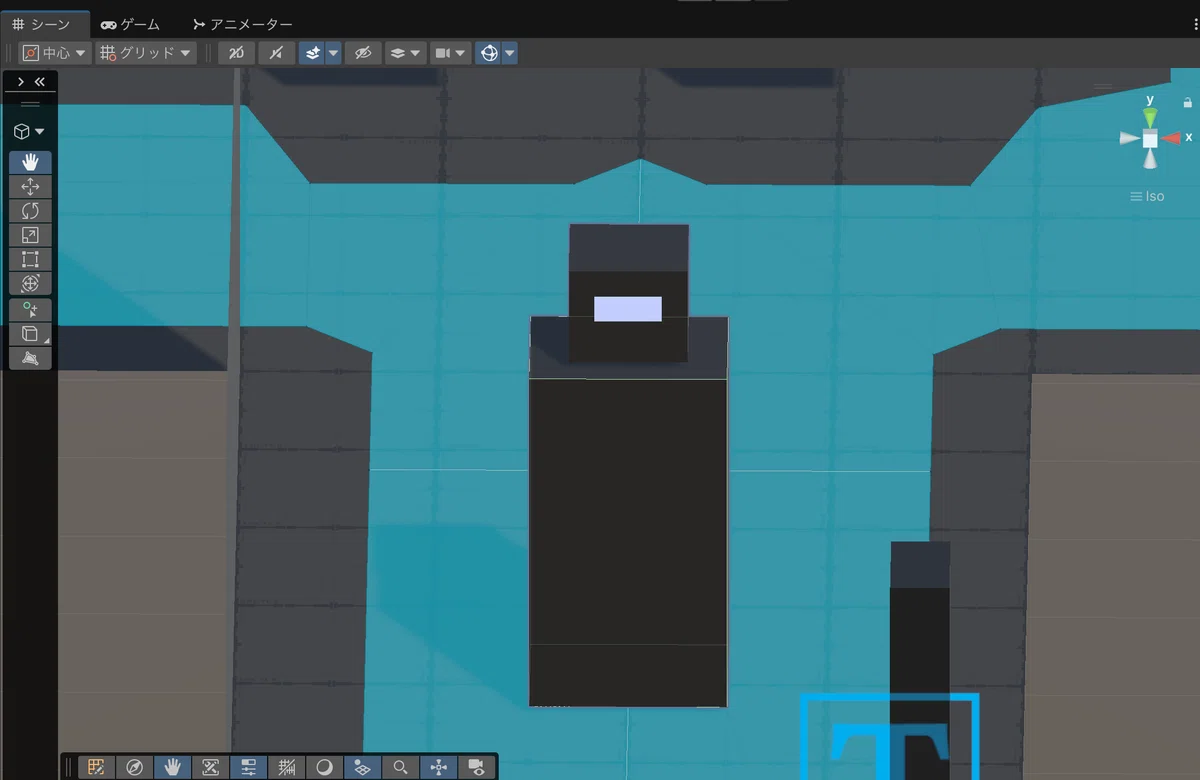Click the cube tool below the transform tools
Viewport: 1200px width, 780px height.
[x=30, y=334]
